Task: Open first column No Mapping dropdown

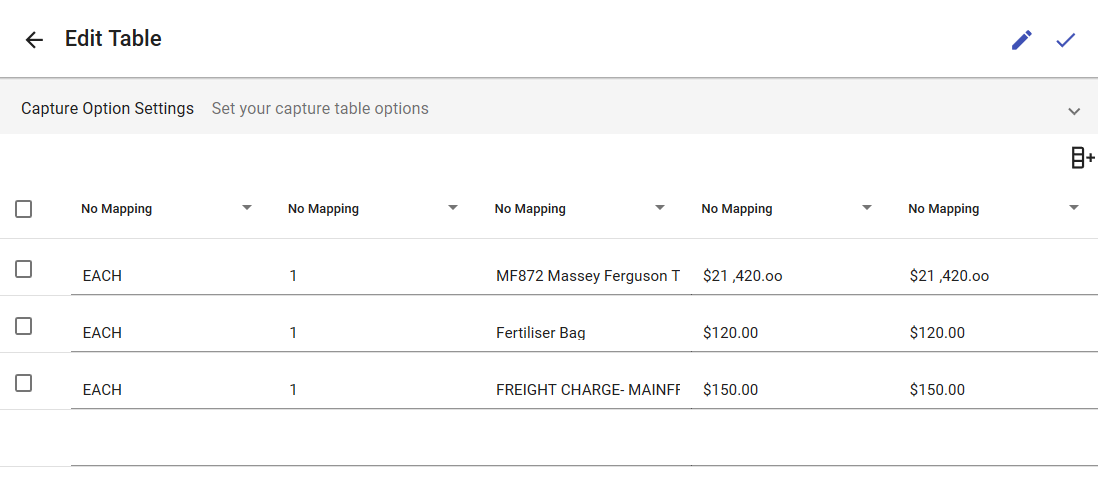Action: pos(247,208)
